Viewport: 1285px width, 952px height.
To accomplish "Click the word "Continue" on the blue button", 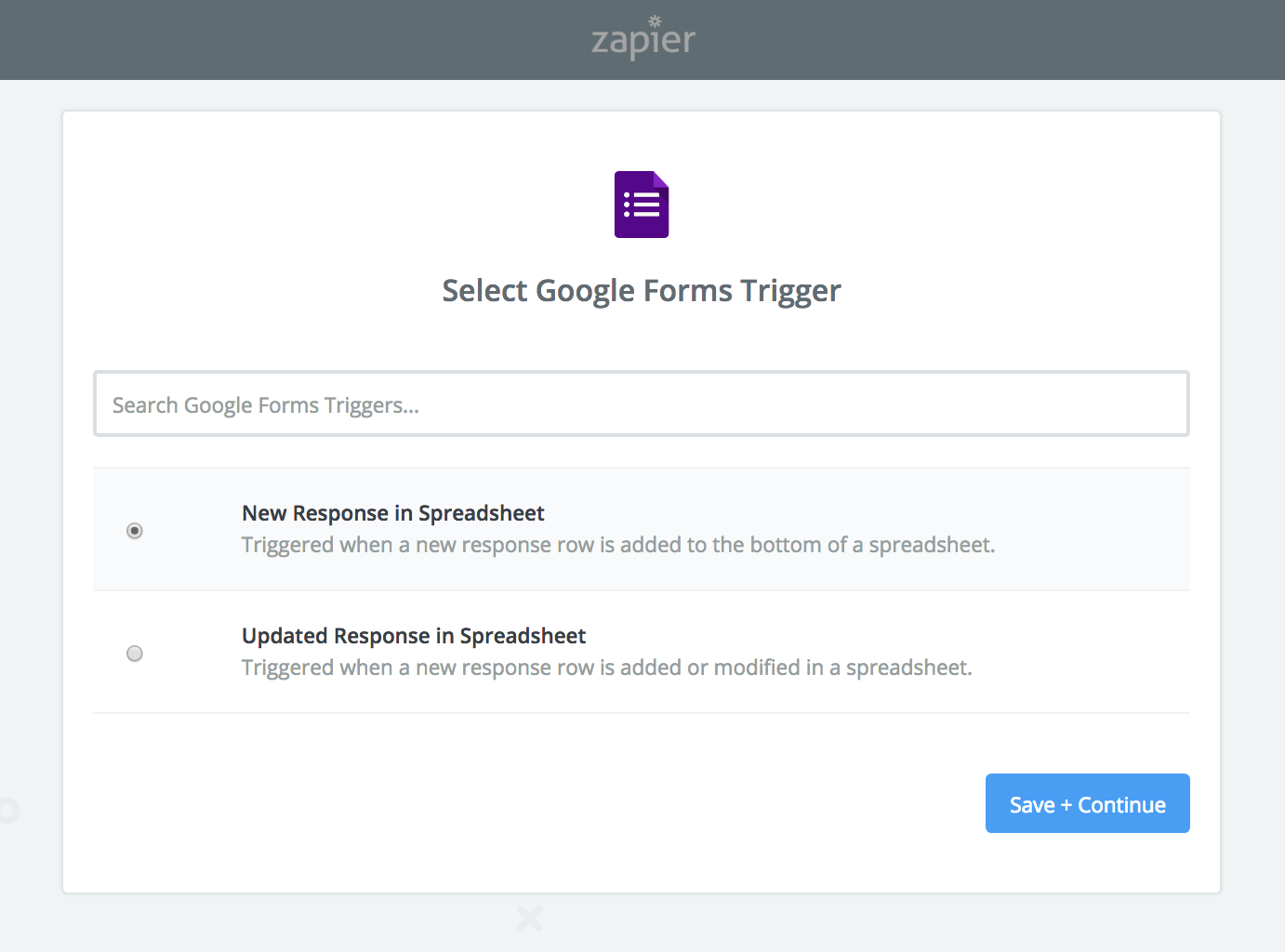I will (x=1121, y=805).
